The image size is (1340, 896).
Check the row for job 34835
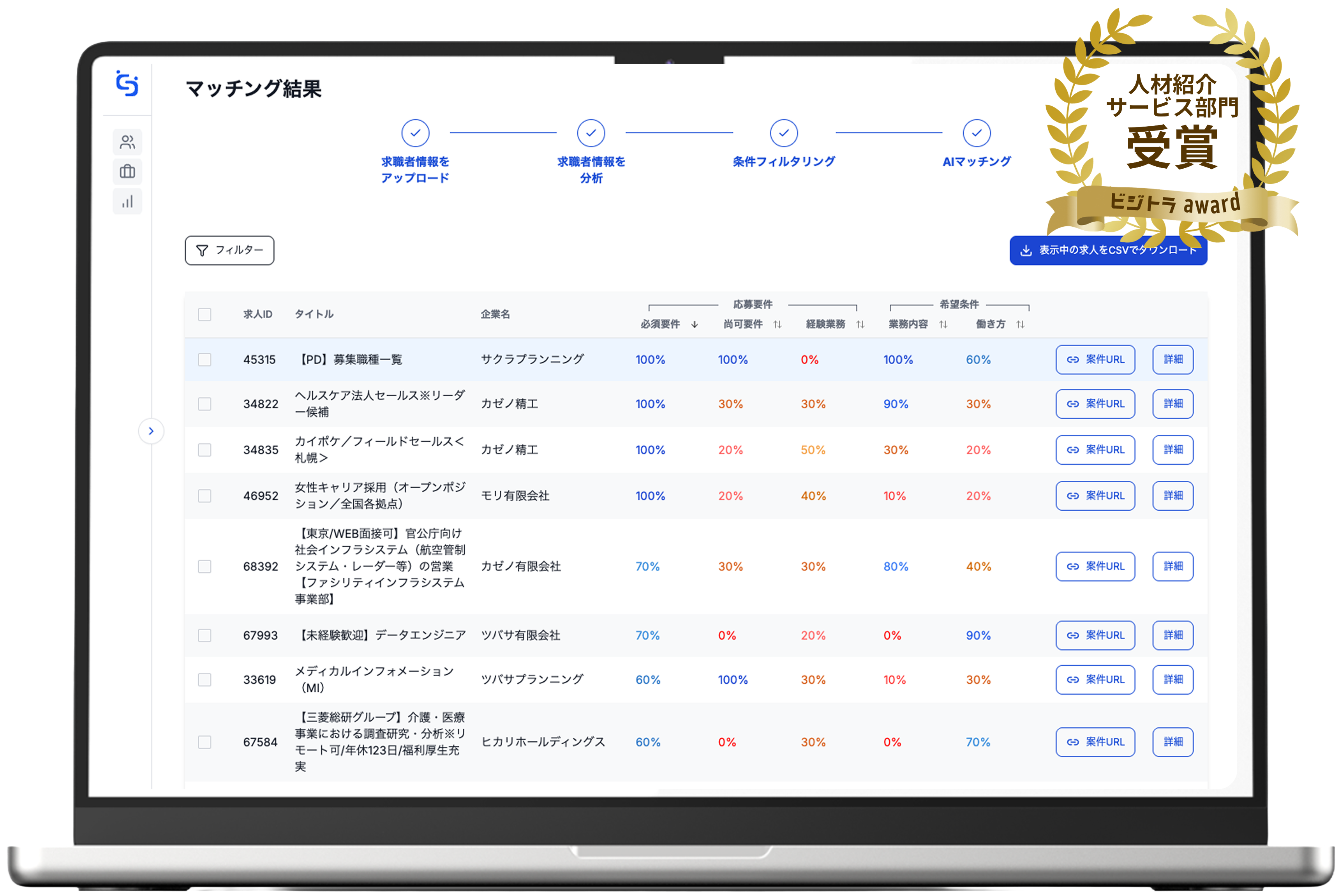(205, 450)
